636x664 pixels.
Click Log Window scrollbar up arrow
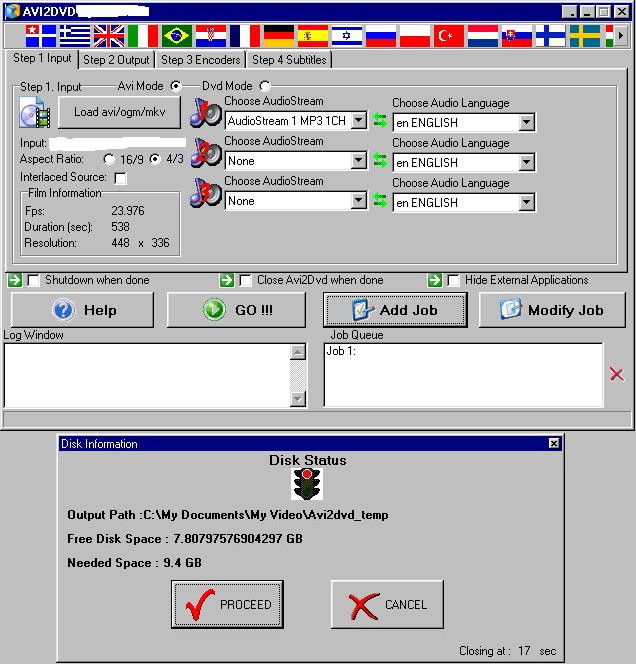coord(298,352)
